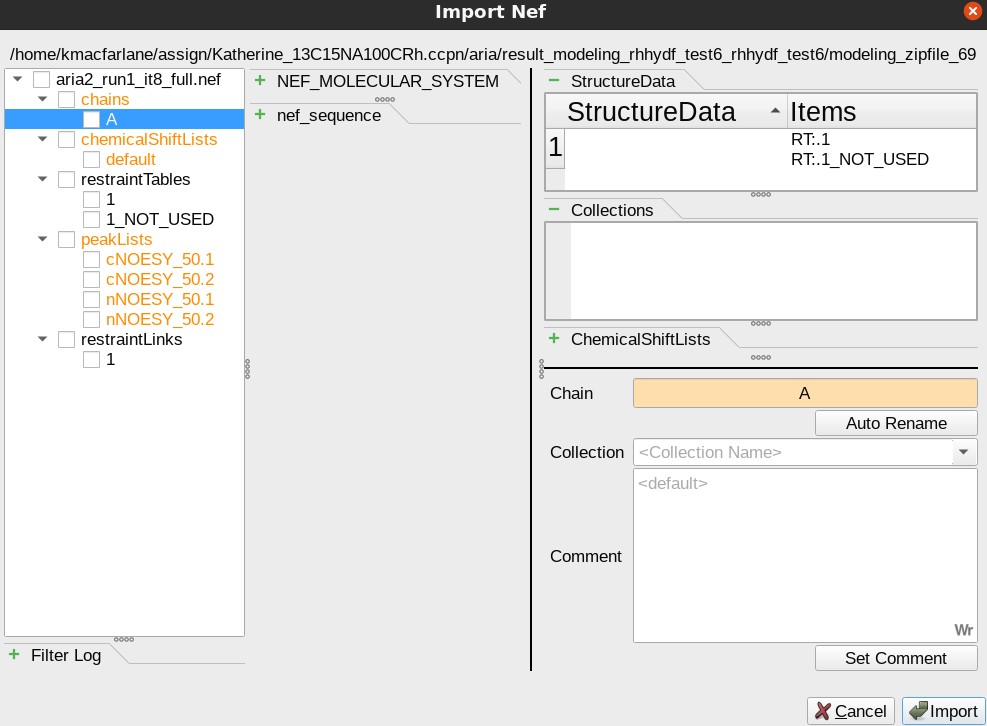Check the nNOESY_50.2 peak list
This screenshot has width=987, height=726.
(x=92, y=319)
